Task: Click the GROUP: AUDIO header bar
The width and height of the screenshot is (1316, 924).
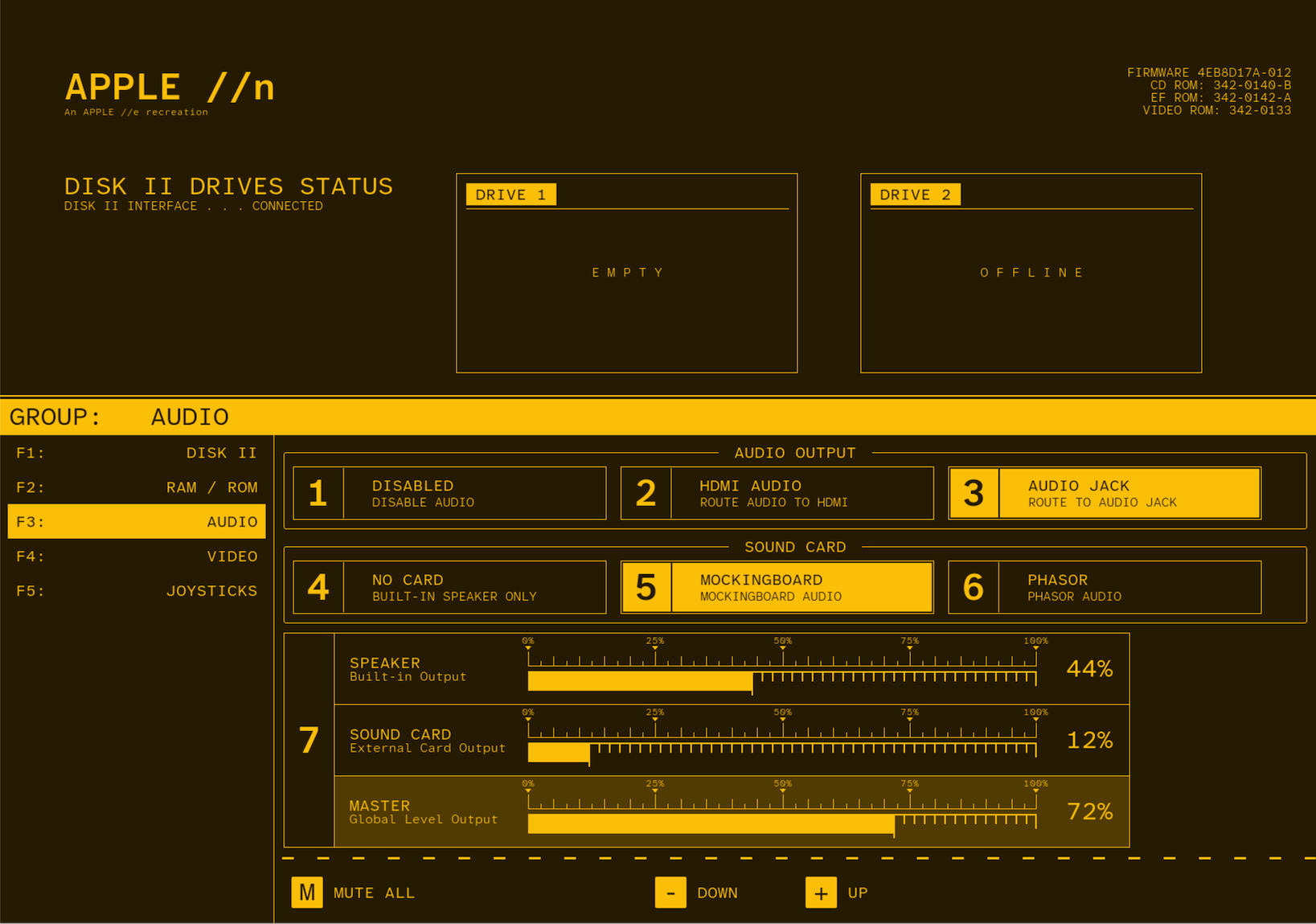Action: [658, 417]
